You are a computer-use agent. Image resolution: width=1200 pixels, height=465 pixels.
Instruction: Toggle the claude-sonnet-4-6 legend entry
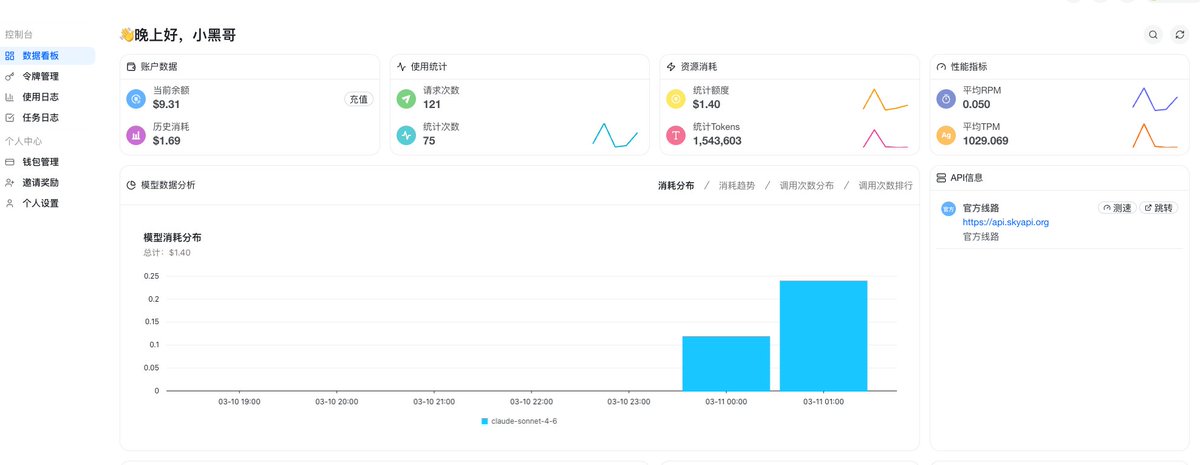519,421
